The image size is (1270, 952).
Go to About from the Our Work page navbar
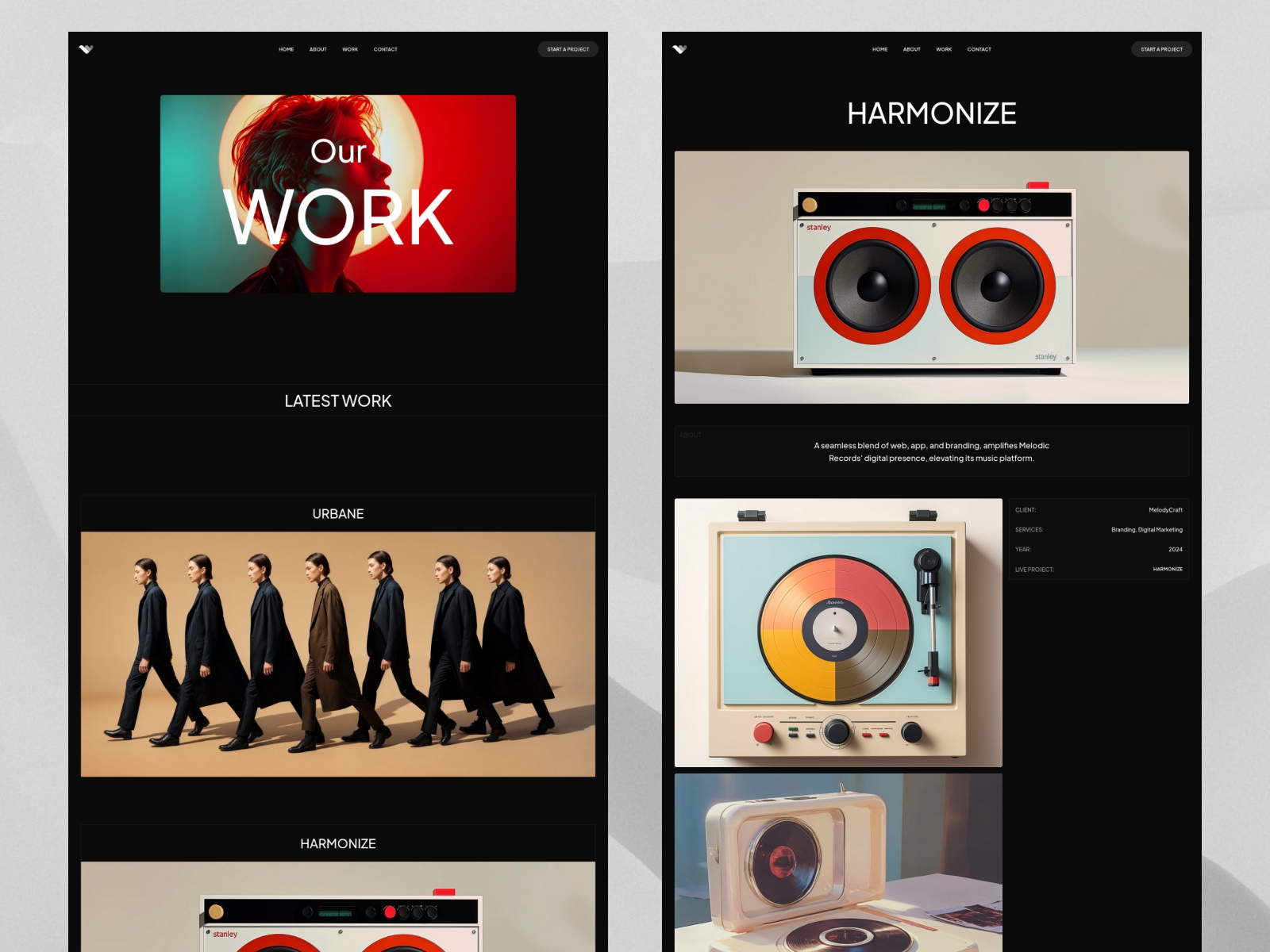[317, 49]
